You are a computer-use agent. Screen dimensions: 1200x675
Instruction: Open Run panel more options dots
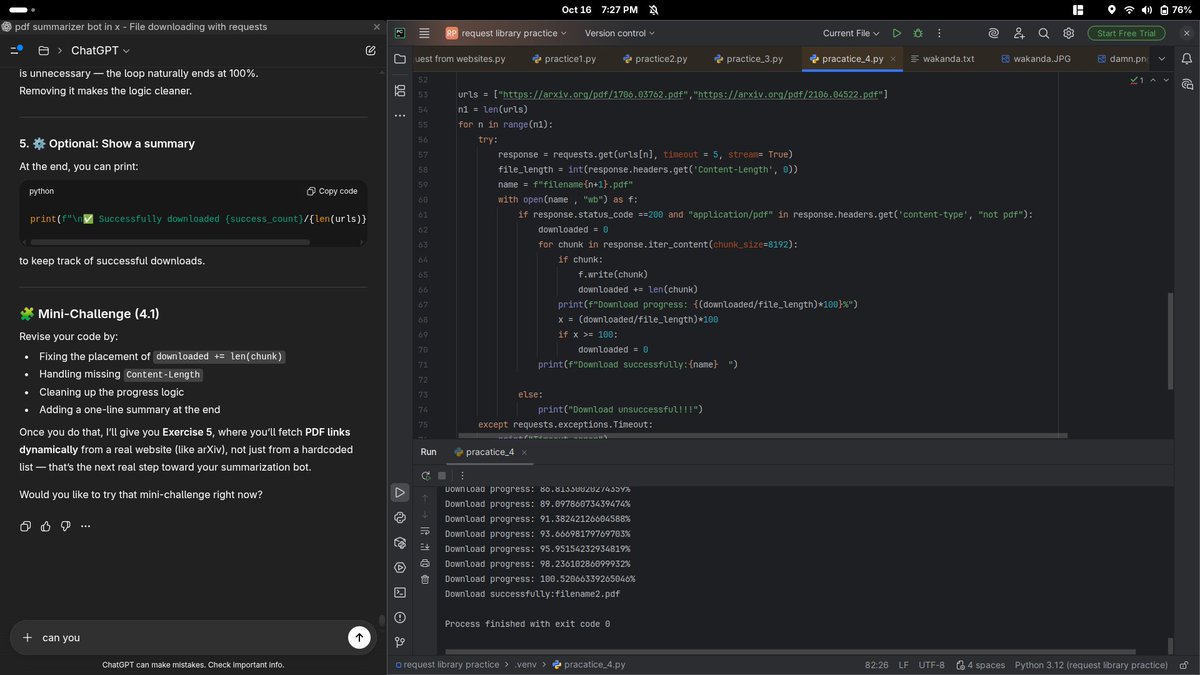point(462,475)
